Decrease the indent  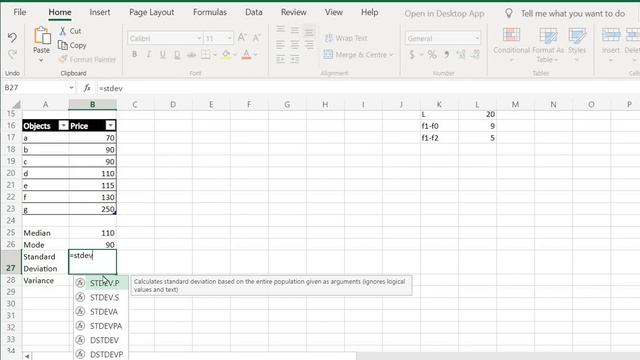click(x=280, y=60)
